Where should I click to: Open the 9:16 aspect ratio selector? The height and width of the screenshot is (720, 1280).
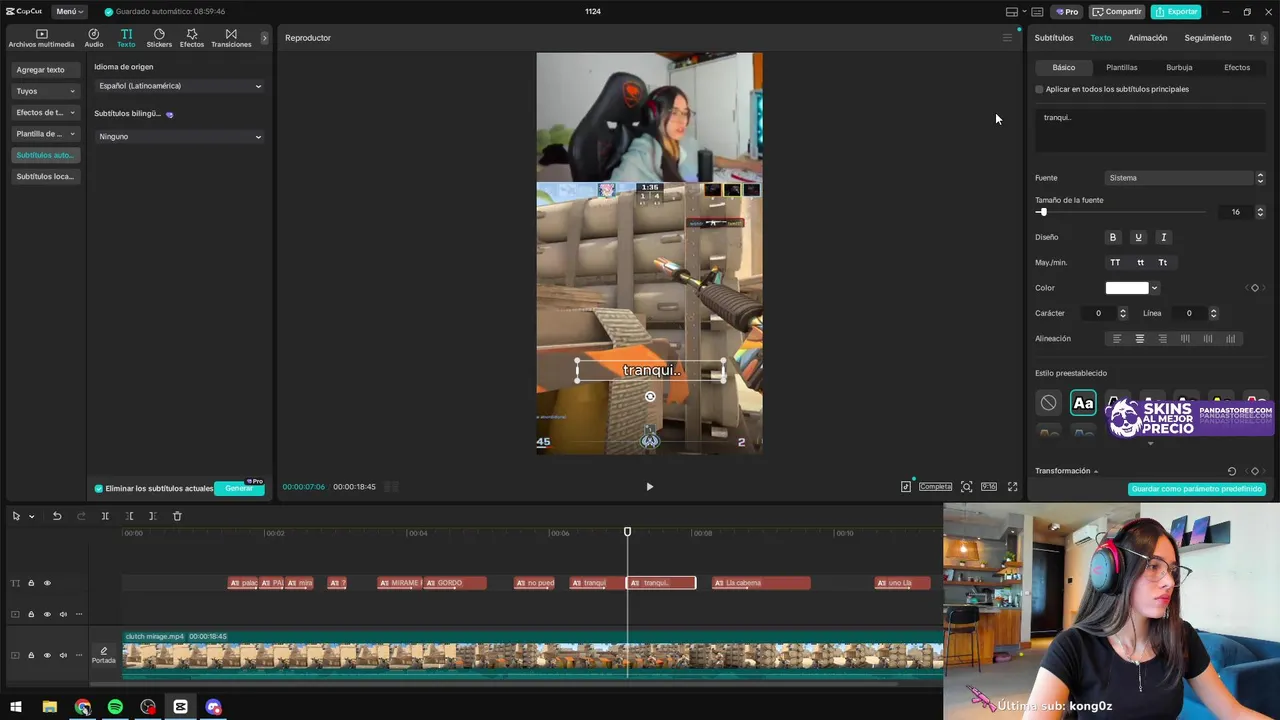pos(989,487)
